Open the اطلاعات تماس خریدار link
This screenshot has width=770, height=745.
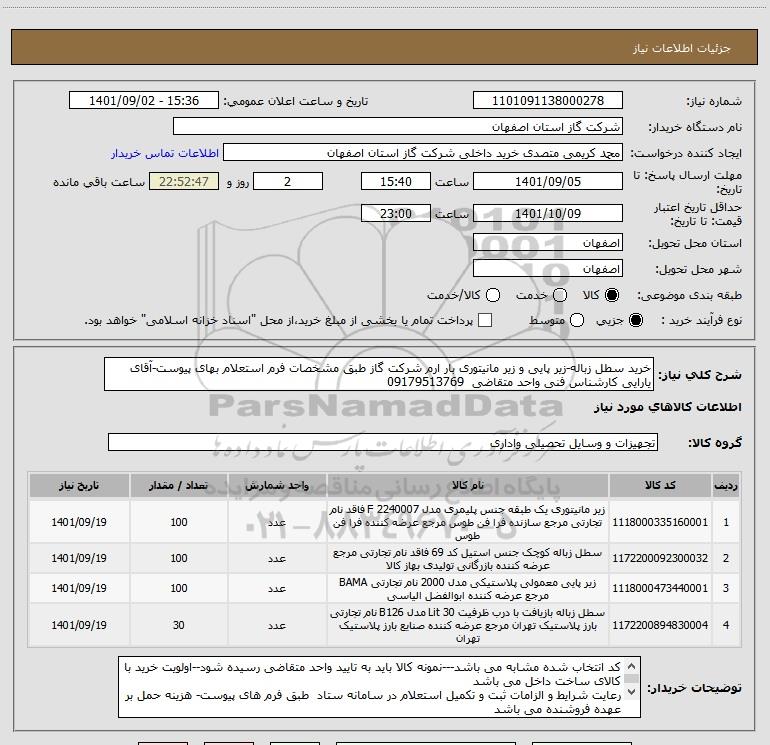coord(165,153)
